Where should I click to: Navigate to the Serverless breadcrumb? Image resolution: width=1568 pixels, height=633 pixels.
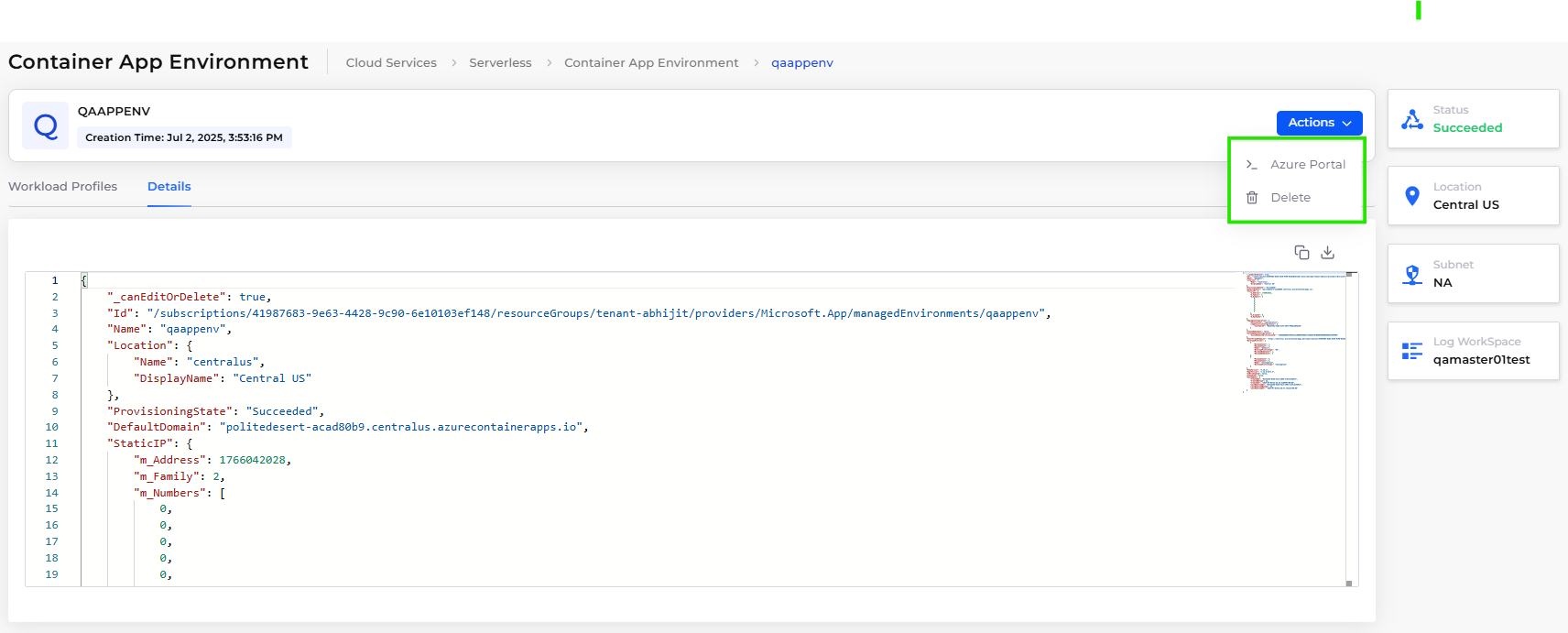click(500, 63)
